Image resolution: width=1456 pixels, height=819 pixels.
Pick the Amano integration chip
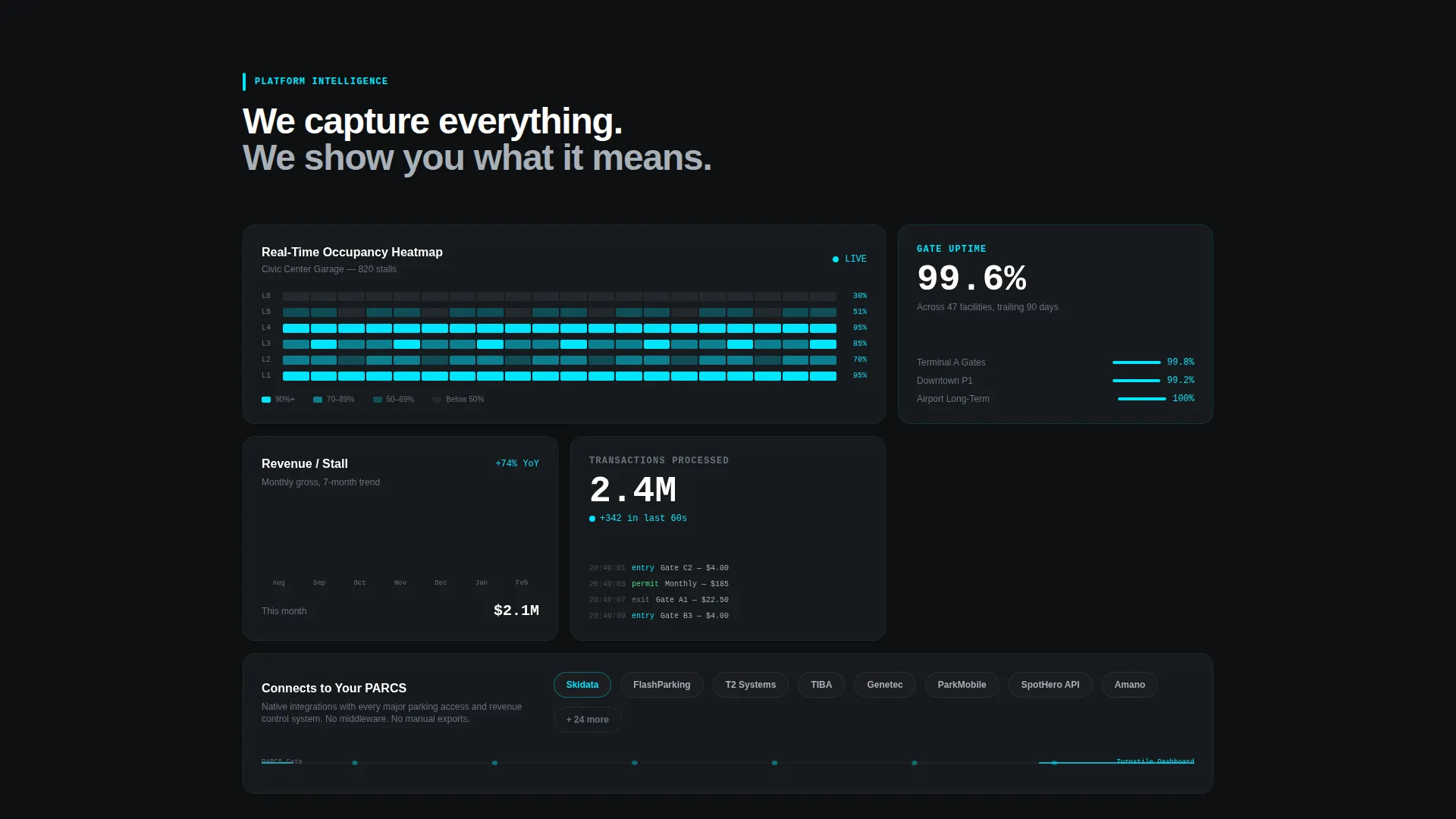tap(1129, 685)
